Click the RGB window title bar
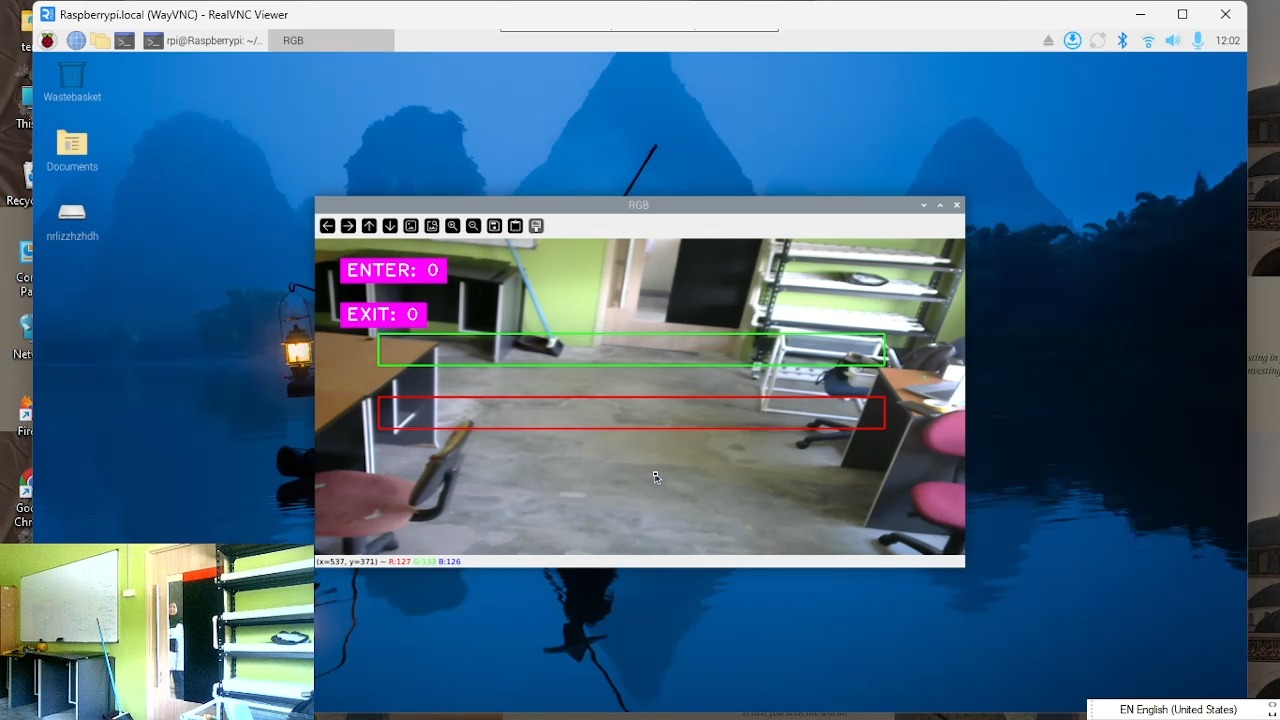Viewport: 1280px width, 720px height. 638,205
